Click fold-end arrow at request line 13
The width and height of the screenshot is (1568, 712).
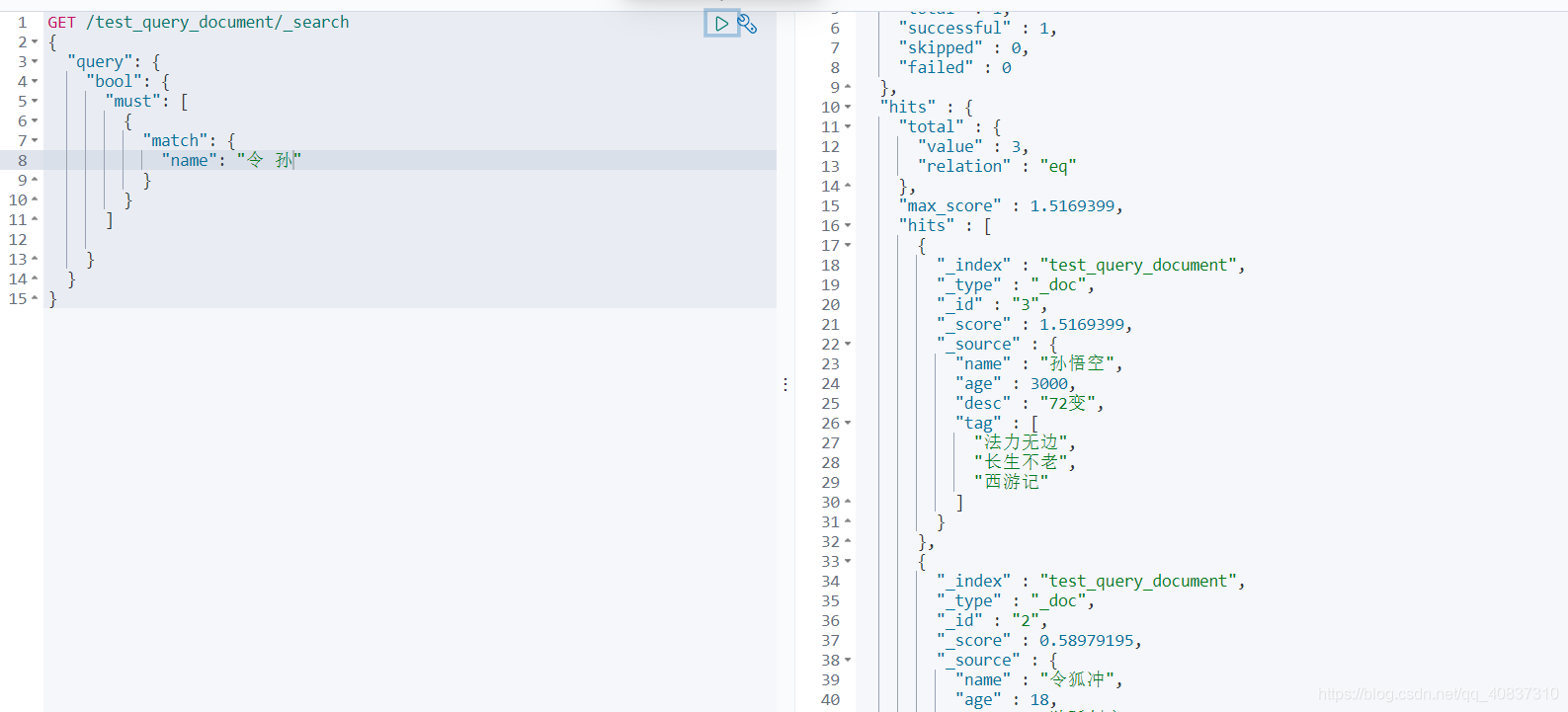point(35,259)
